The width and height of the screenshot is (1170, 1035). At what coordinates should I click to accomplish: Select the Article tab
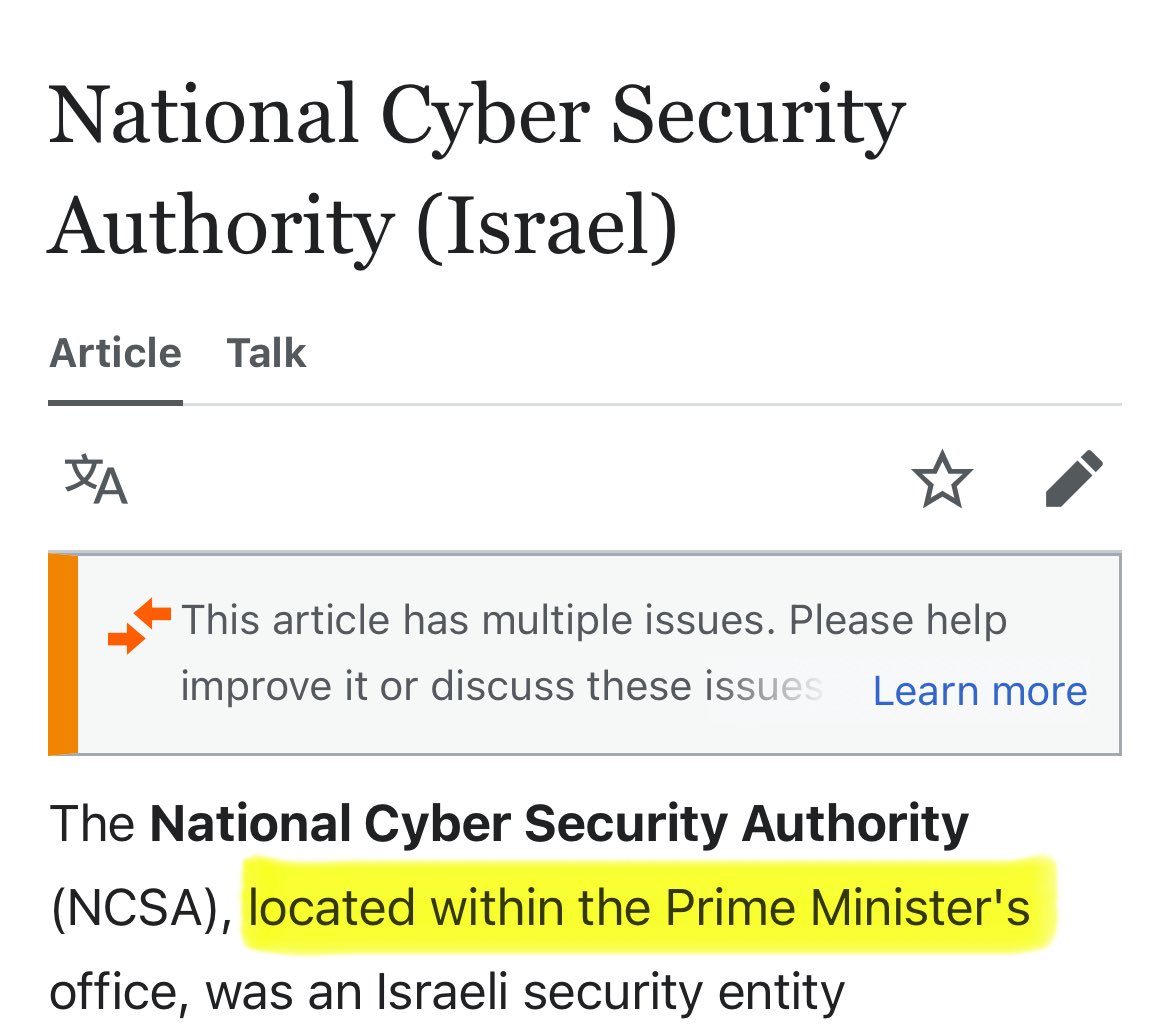tap(115, 354)
